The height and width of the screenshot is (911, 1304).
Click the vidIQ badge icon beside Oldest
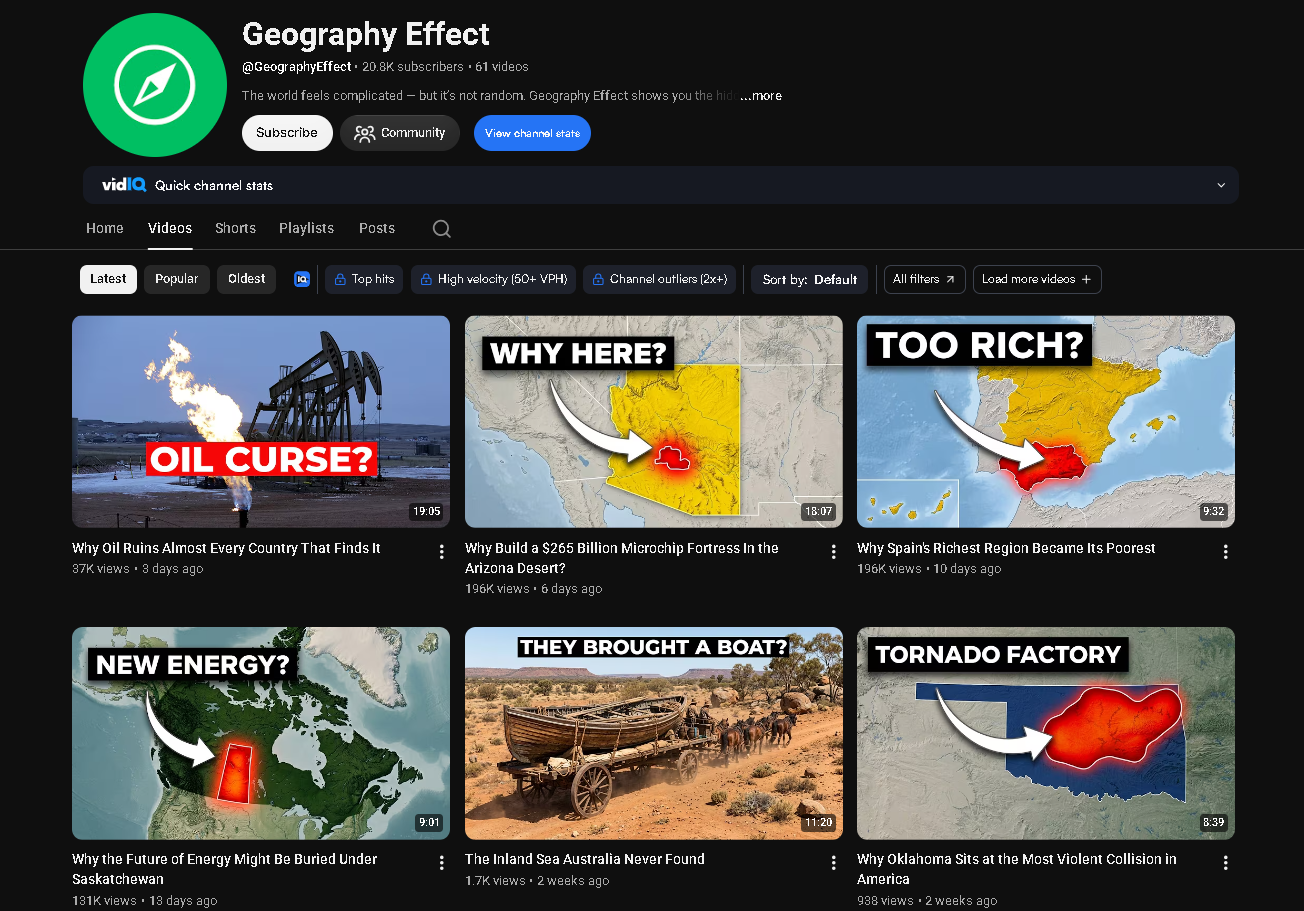coord(302,279)
